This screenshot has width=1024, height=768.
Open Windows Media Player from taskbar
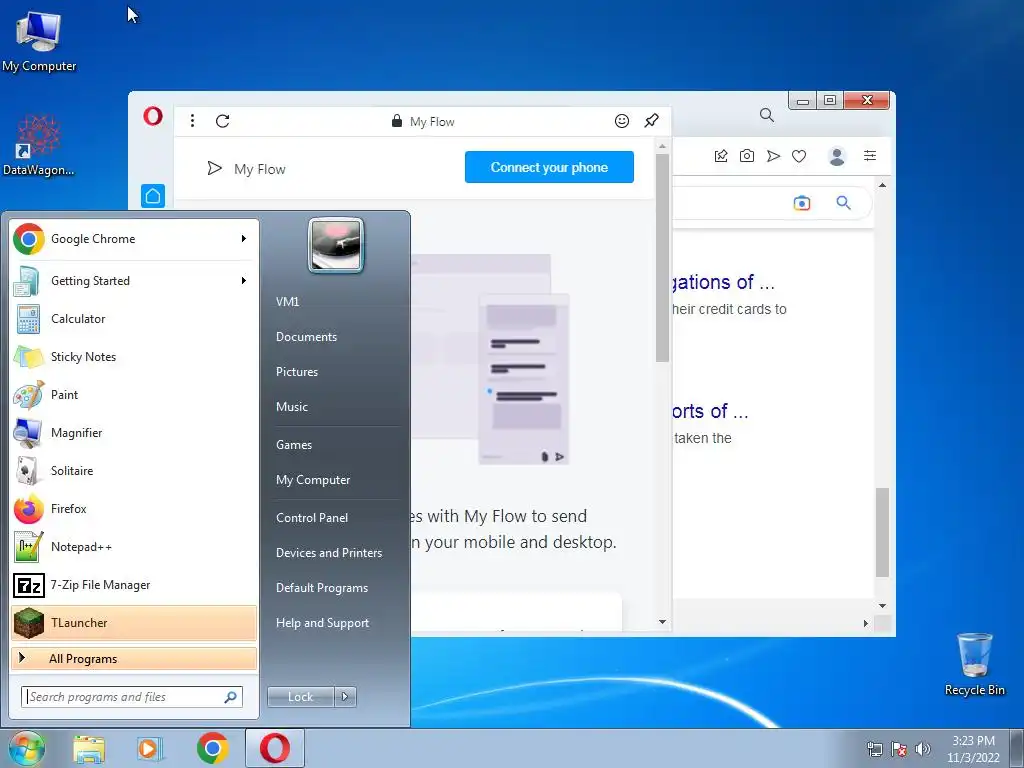click(x=150, y=749)
